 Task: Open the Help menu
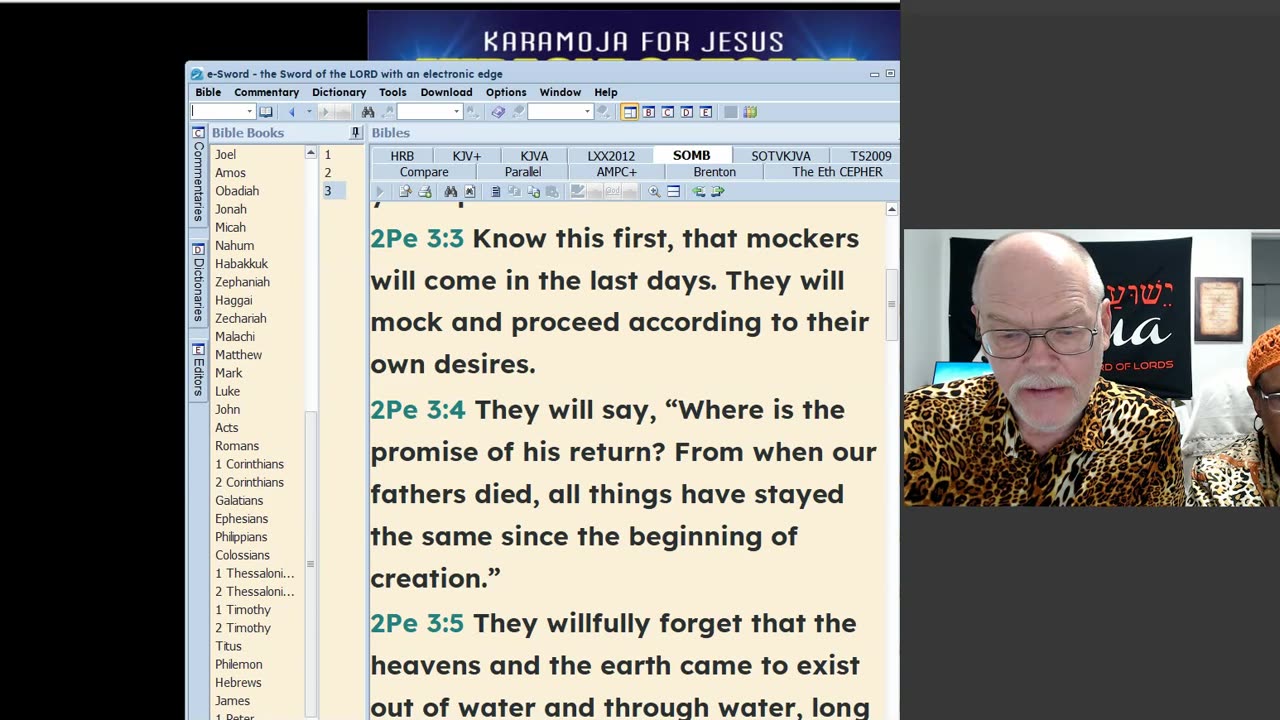click(606, 92)
